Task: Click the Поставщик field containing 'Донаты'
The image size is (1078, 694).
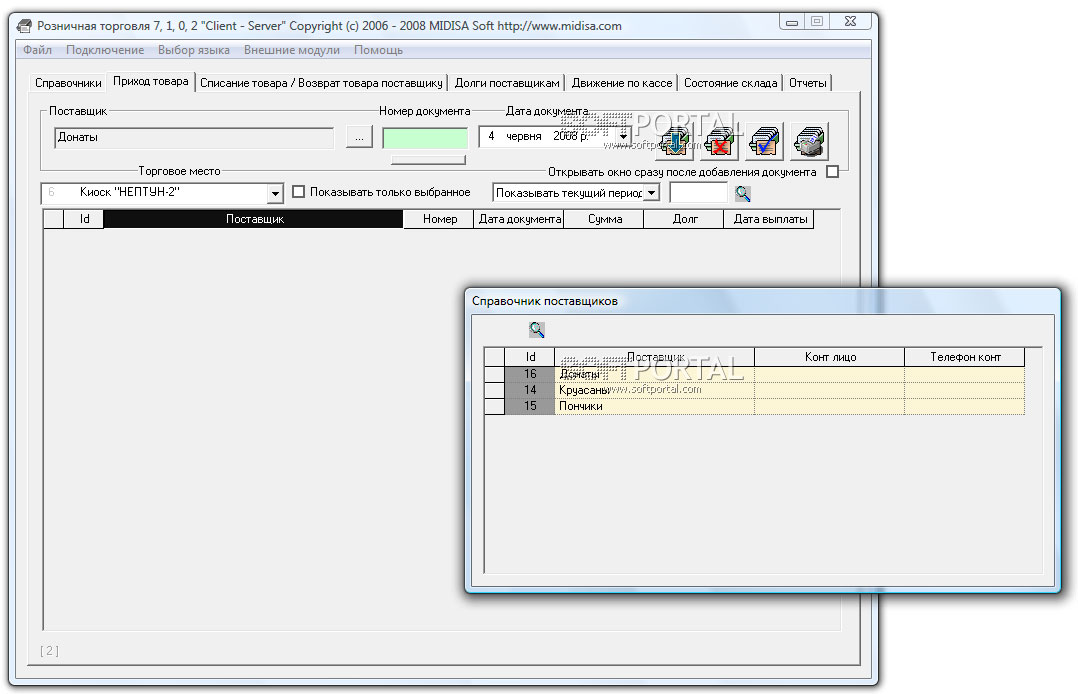Action: click(194, 137)
